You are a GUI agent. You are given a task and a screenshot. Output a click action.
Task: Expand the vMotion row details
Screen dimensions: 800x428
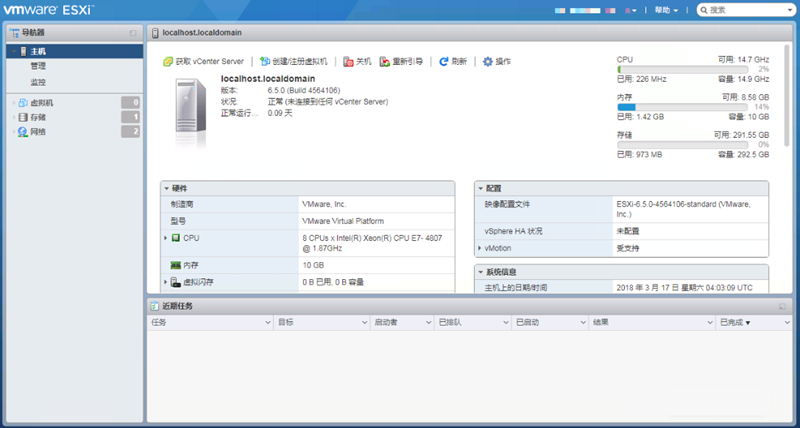click(480, 248)
